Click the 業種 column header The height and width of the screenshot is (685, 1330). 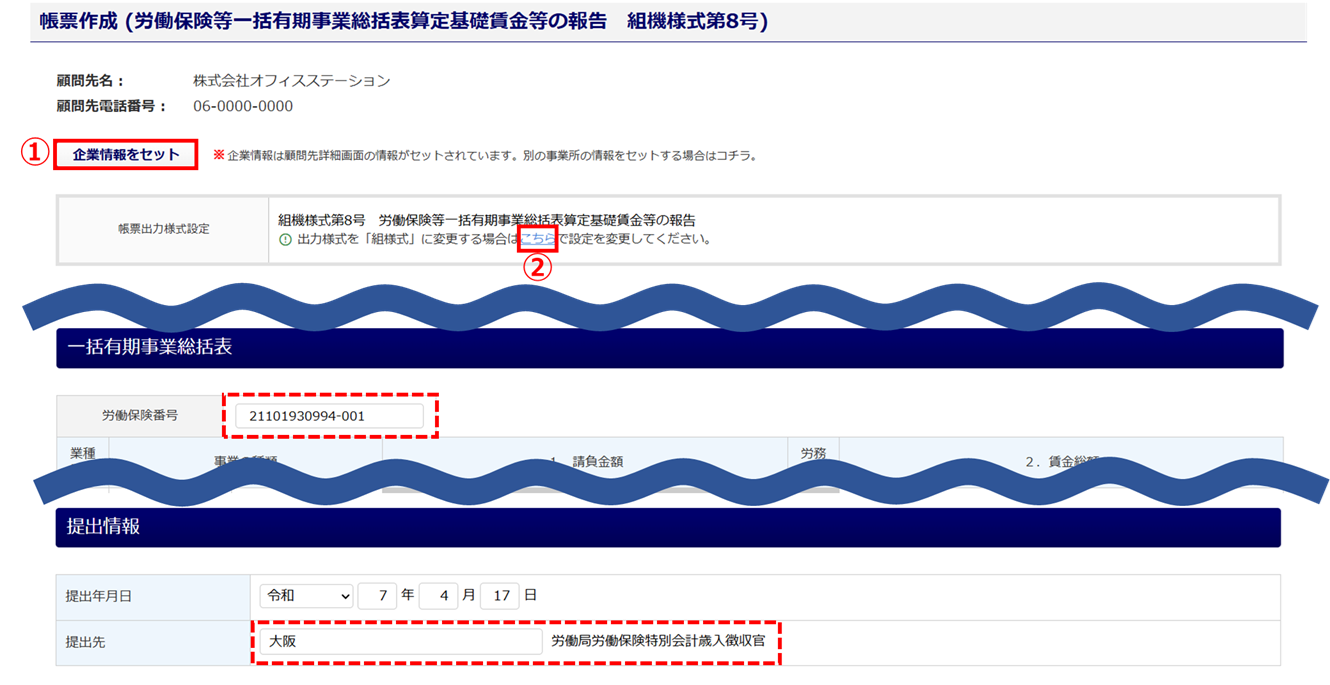(x=83, y=453)
